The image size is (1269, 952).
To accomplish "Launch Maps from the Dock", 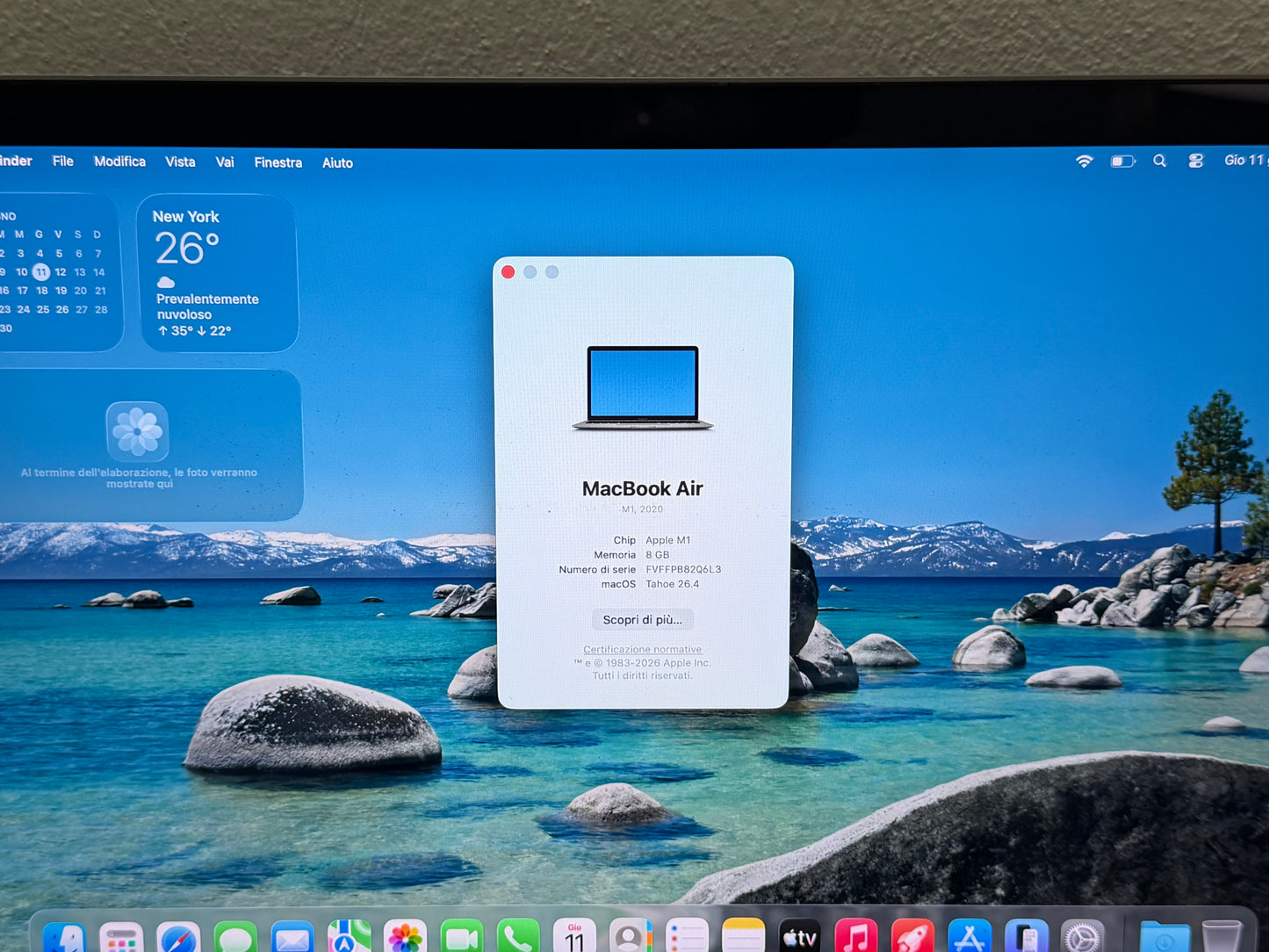I will pos(349,938).
